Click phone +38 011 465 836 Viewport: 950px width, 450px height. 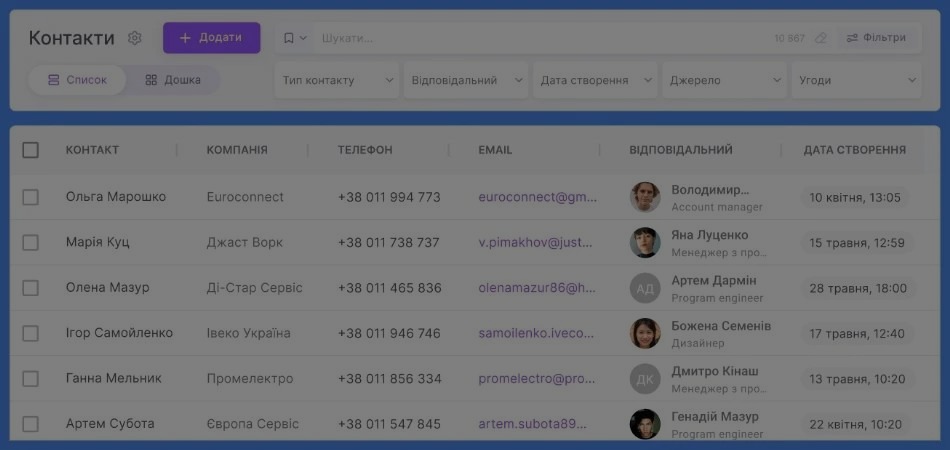pos(390,288)
